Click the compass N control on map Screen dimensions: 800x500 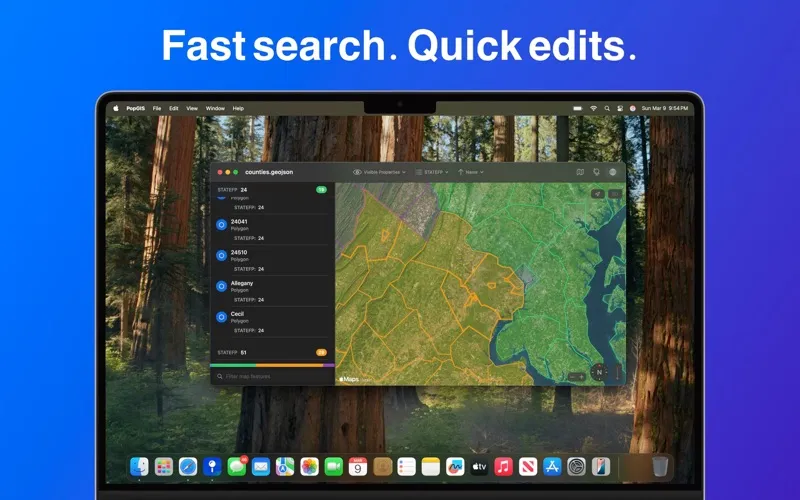(599, 372)
